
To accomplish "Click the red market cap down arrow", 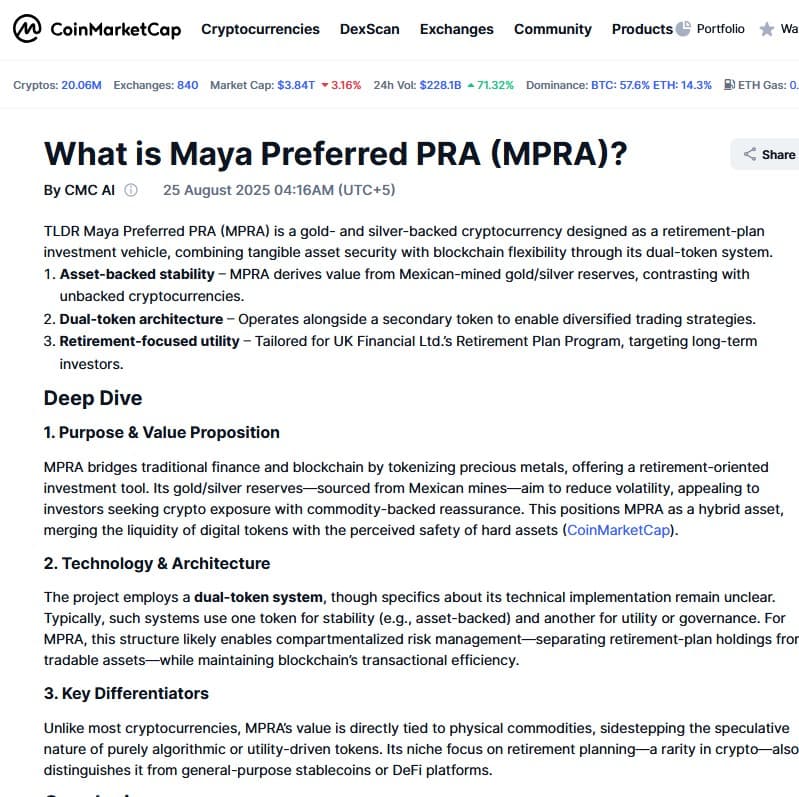I will [x=325, y=85].
